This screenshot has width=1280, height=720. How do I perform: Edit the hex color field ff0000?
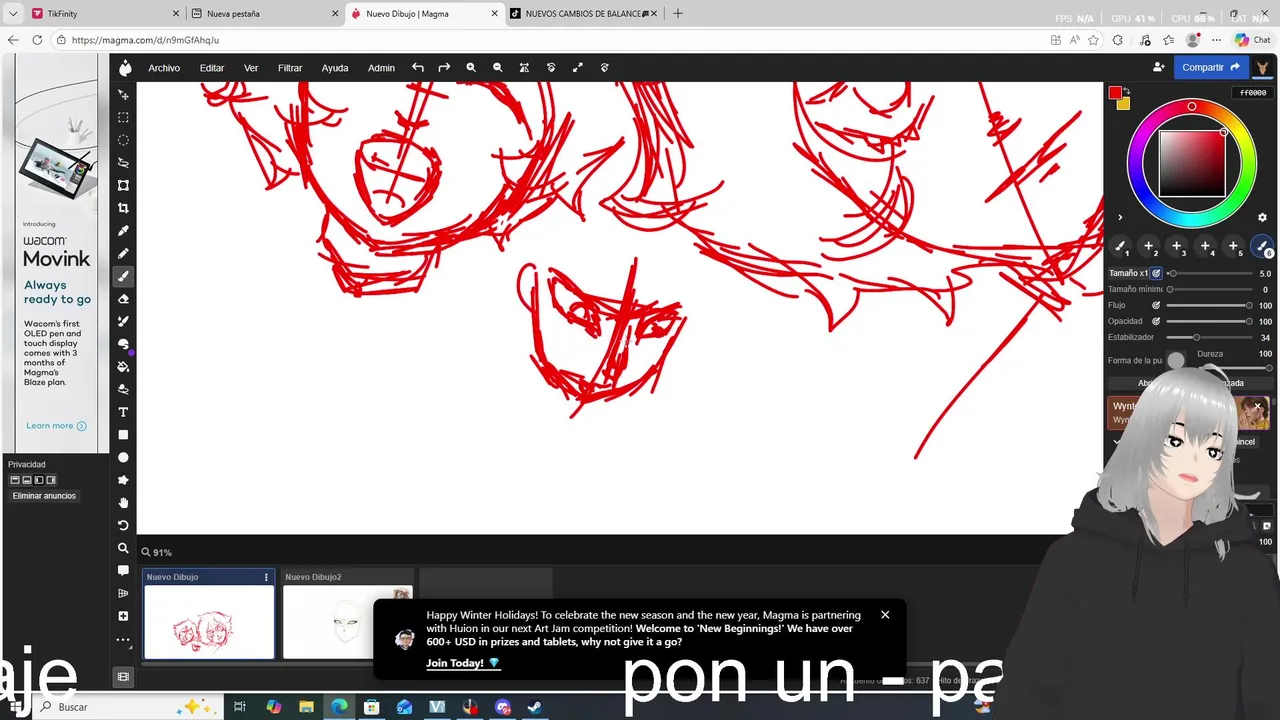tap(1253, 93)
